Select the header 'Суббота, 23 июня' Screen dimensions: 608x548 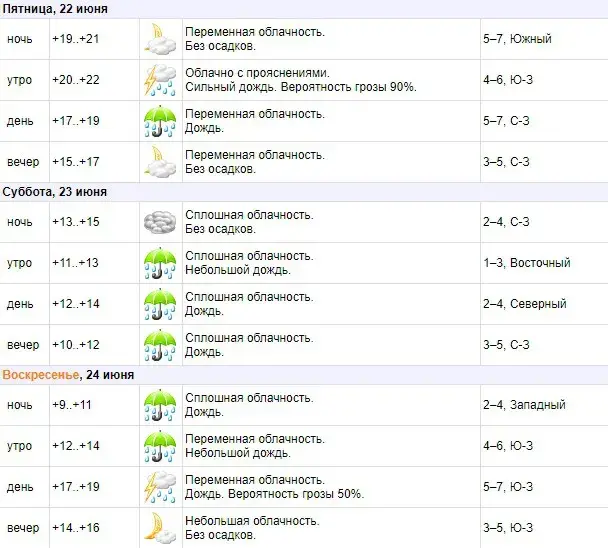[x=55, y=192]
